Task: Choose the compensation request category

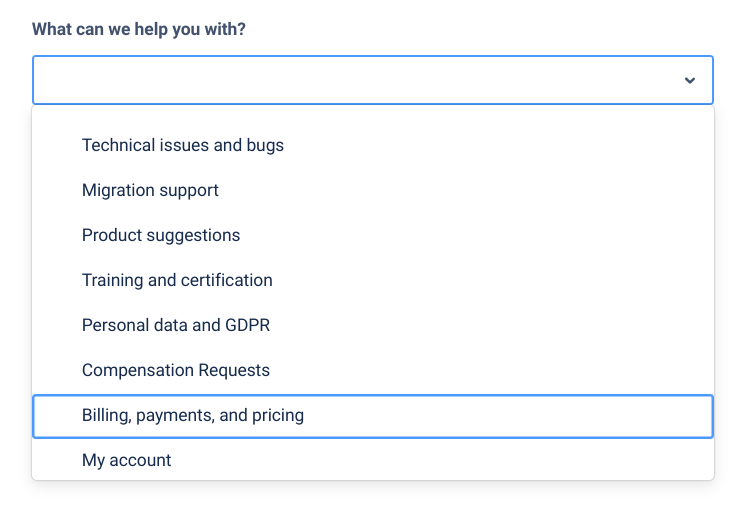Action: click(x=176, y=370)
